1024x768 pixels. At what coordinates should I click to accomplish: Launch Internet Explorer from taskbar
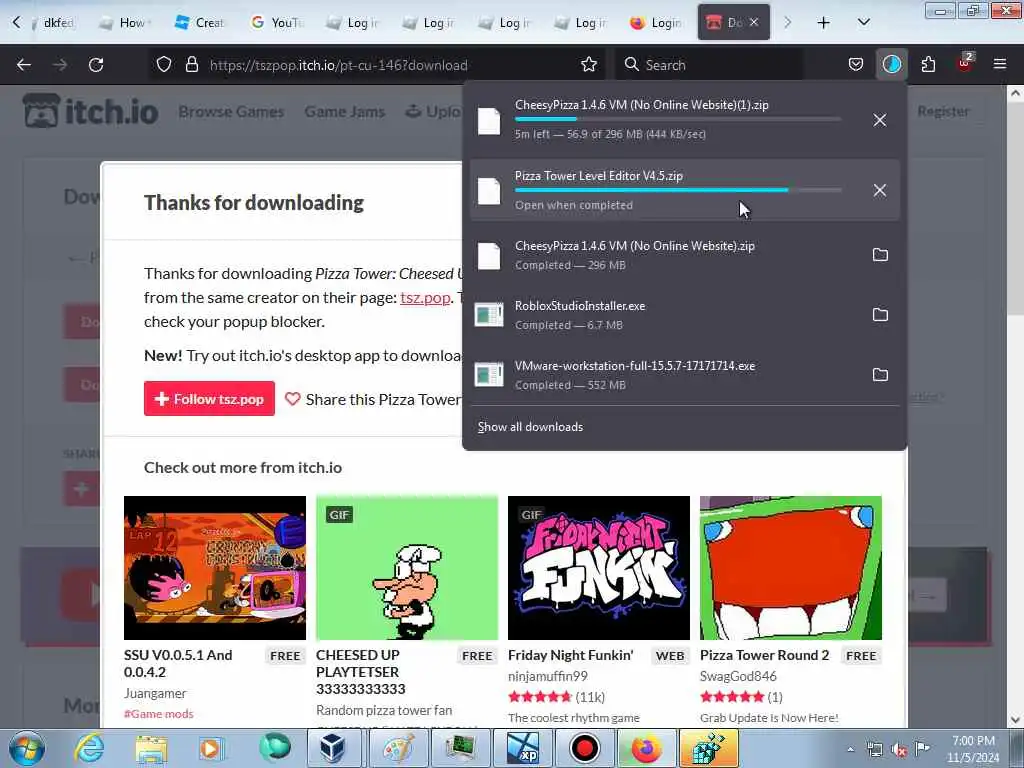pos(89,748)
